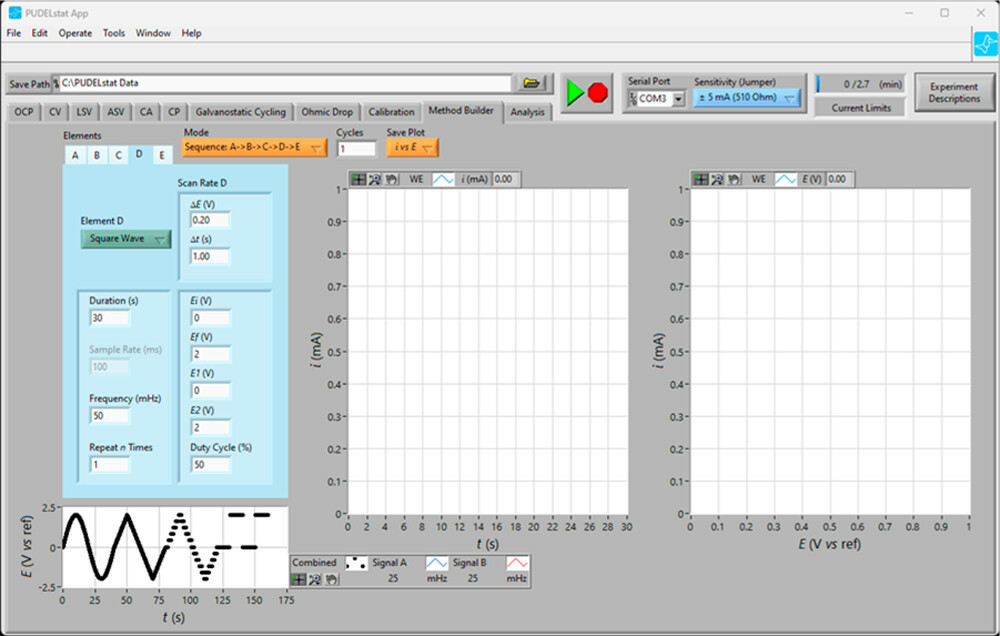The image size is (1000, 636).
Task: Click the experiment time progress bar
Action: point(860,84)
